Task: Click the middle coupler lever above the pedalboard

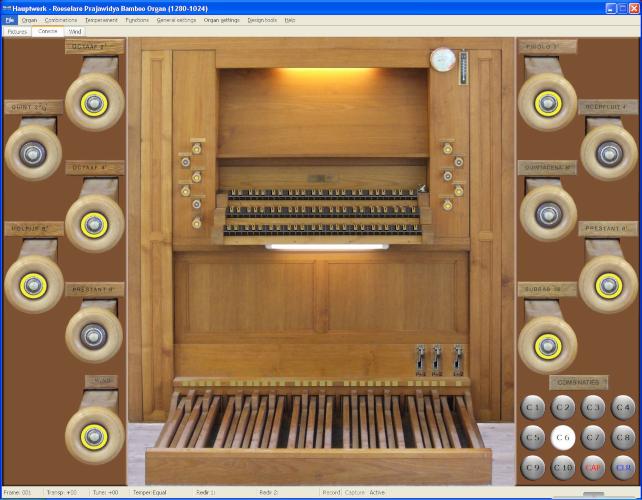Action: point(437,358)
